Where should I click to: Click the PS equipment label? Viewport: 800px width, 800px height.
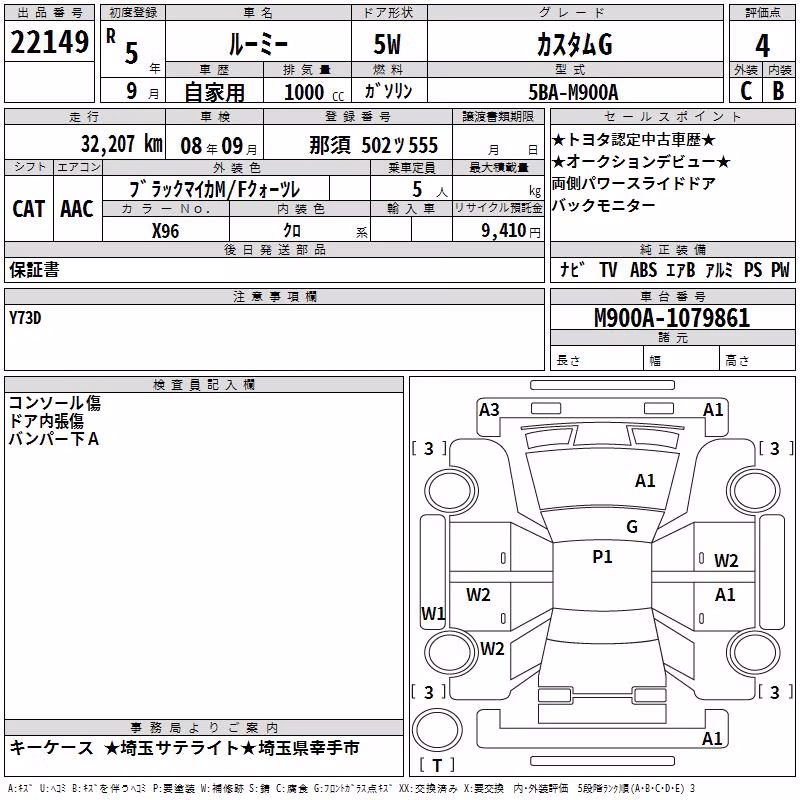pos(753,270)
